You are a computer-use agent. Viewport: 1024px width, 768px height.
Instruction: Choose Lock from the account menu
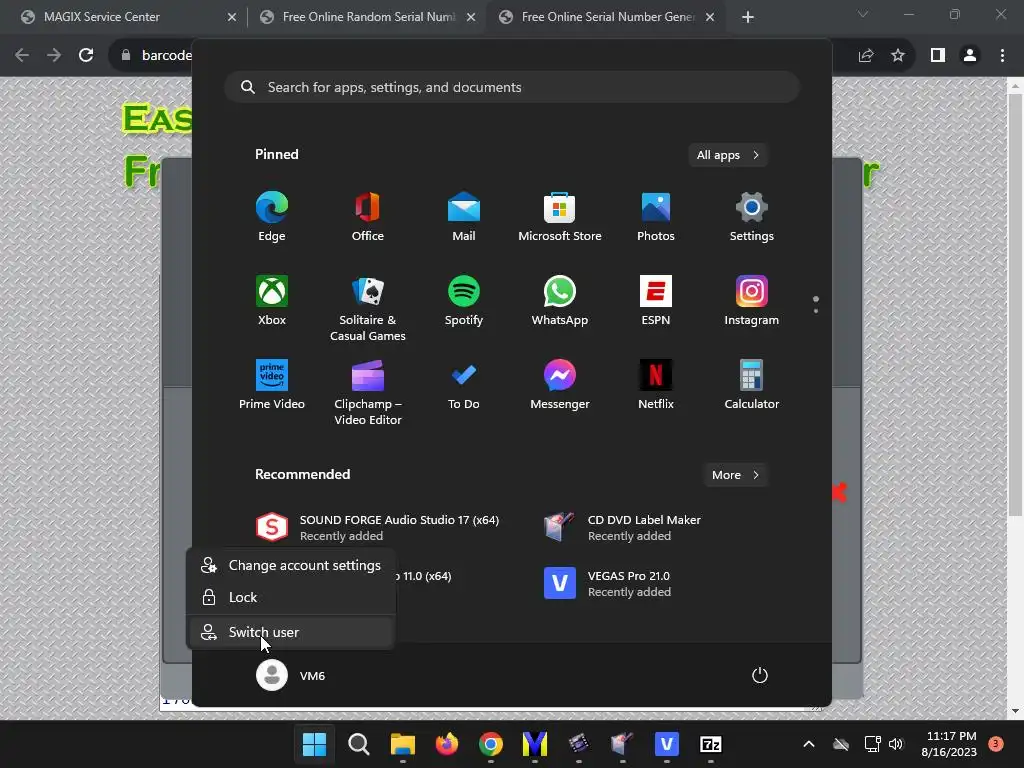coord(291,597)
